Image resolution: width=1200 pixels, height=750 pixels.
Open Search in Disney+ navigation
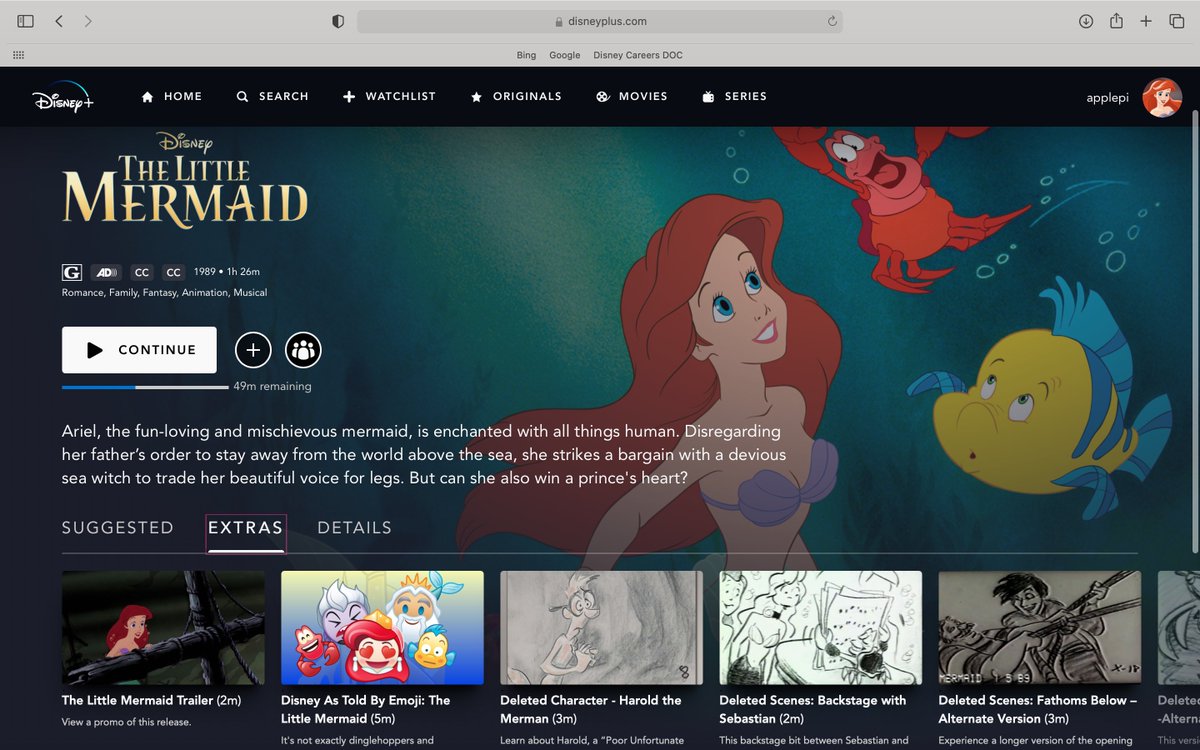pos(272,97)
